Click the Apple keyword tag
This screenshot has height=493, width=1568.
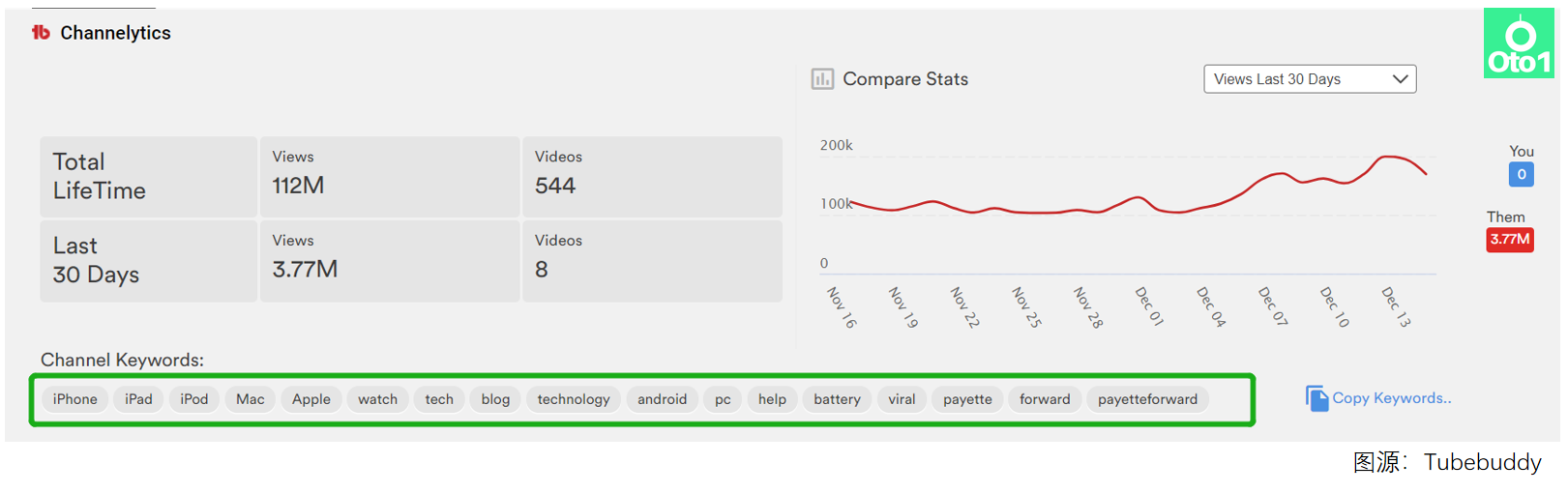click(x=311, y=399)
